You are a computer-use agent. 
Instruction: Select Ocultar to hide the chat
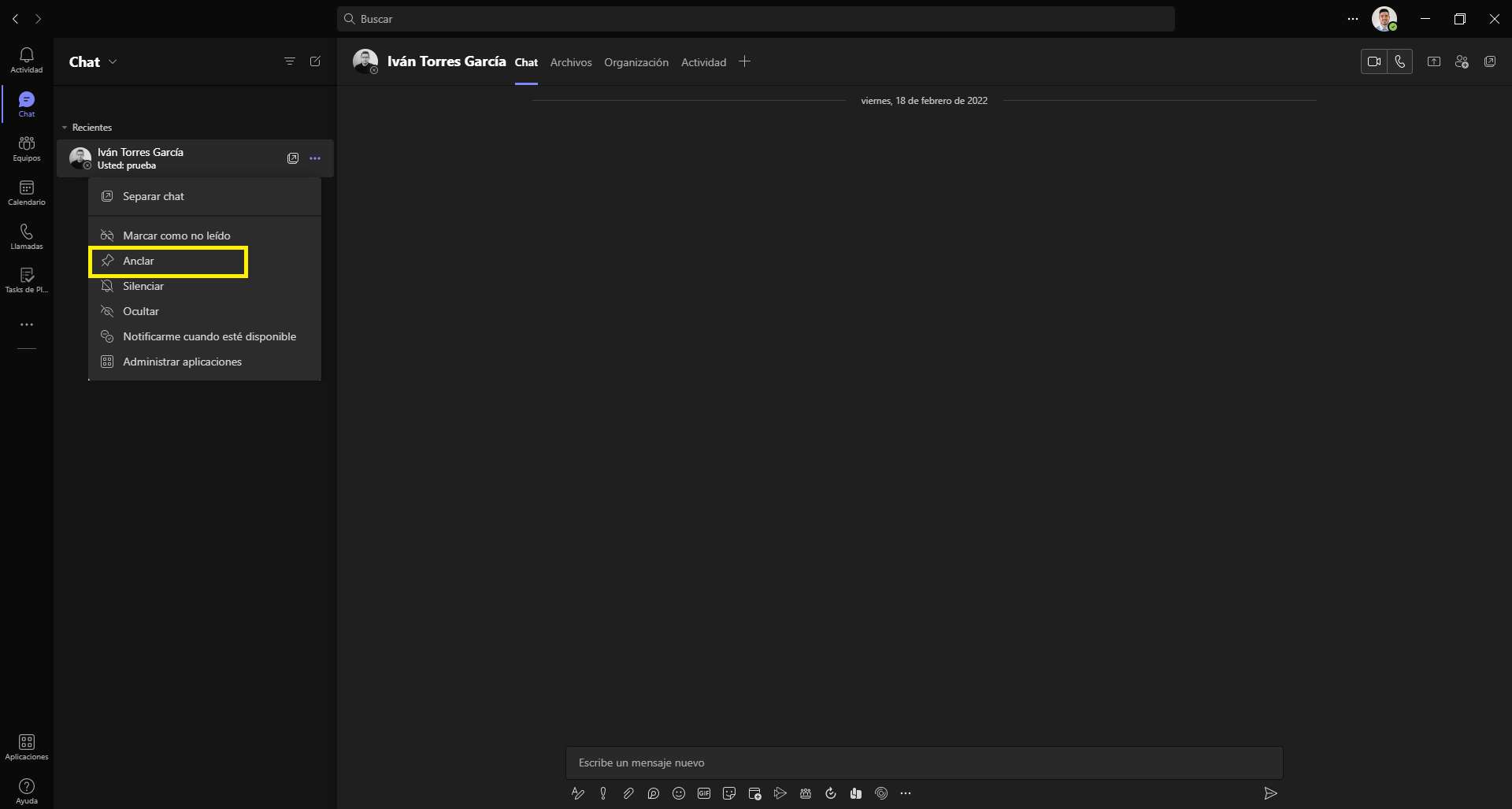coord(205,311)
